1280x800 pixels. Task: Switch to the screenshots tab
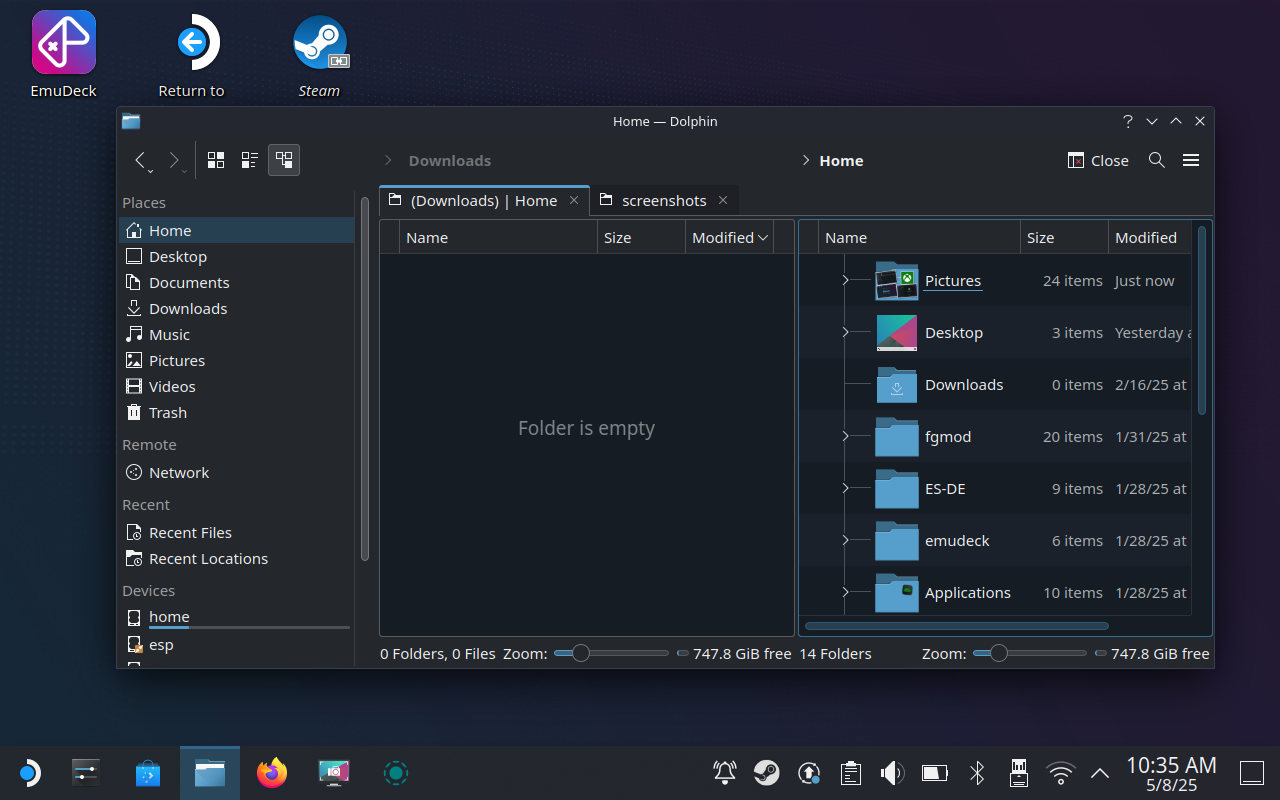click(663, 200)
